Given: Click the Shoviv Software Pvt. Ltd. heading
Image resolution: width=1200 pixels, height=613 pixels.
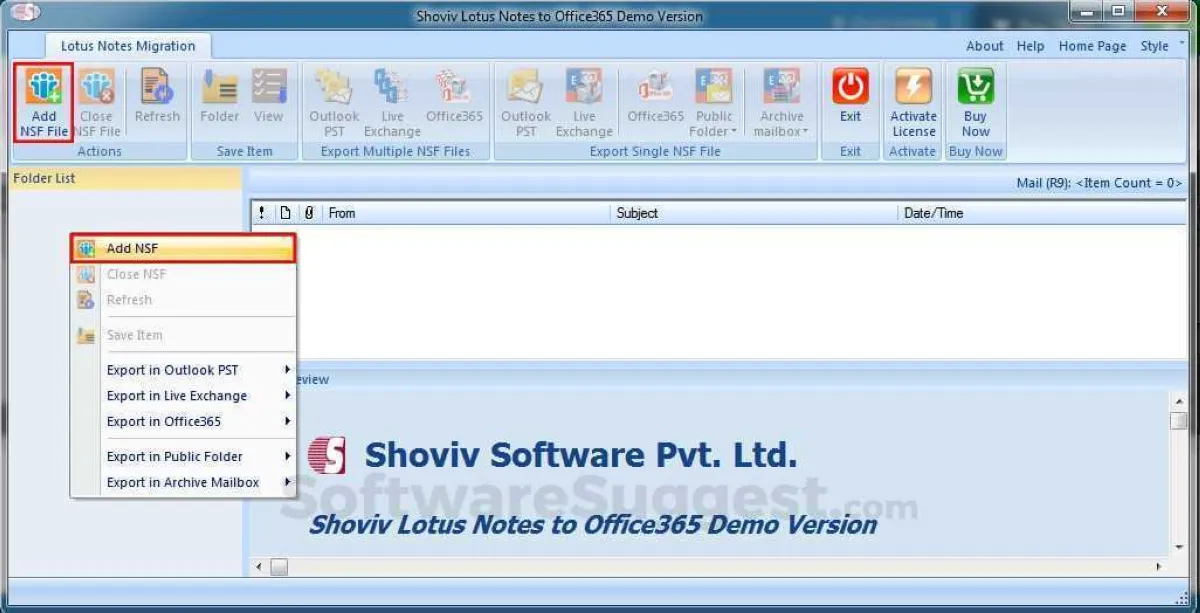Looking at the screenshot, I should click(581, 455).
